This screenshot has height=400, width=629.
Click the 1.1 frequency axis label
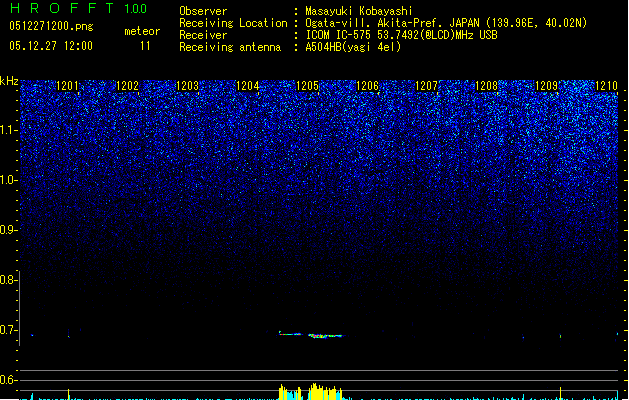click(8, 130)
